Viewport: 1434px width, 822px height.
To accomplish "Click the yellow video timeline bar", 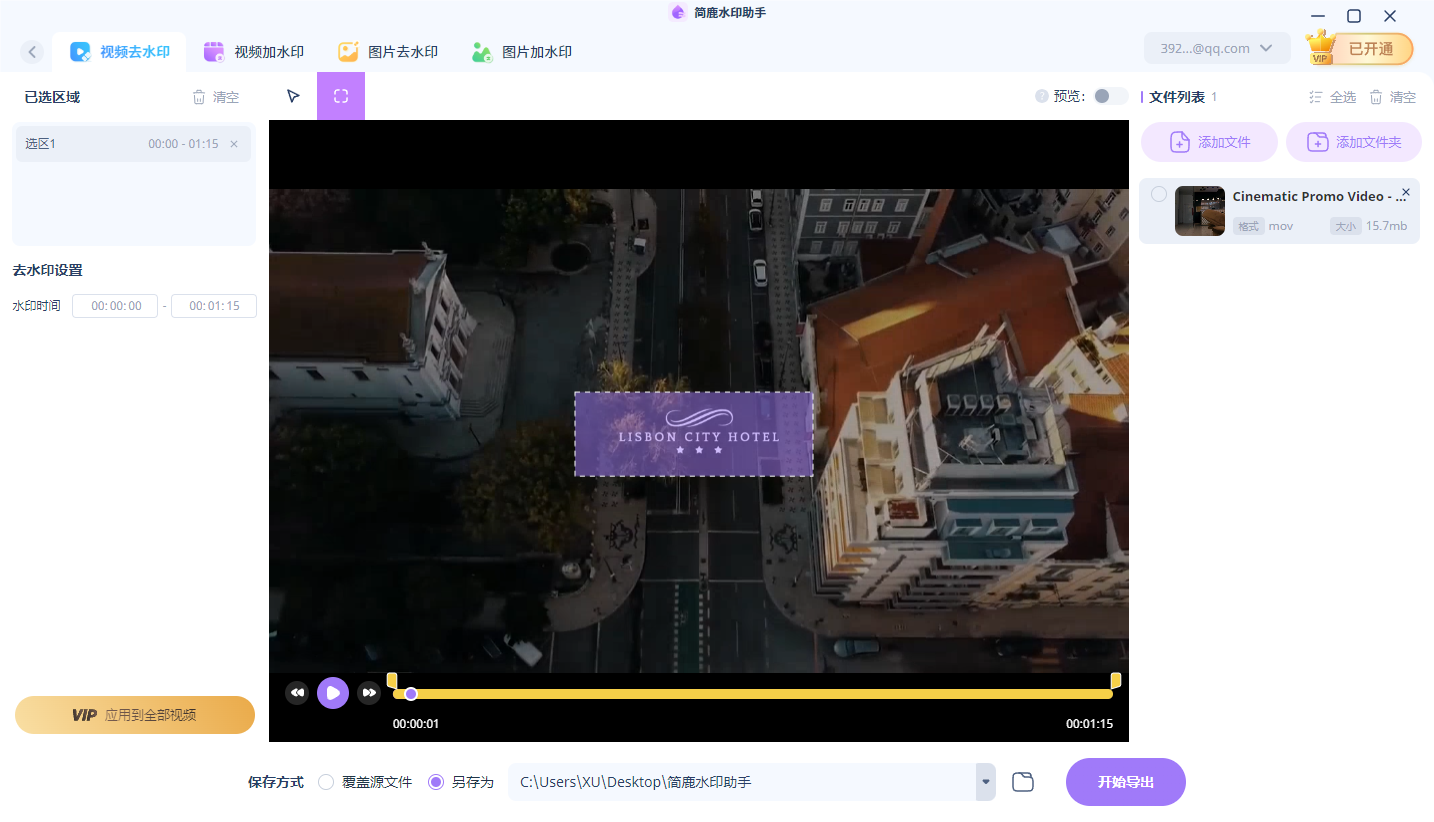I will (x=760, y=694).
